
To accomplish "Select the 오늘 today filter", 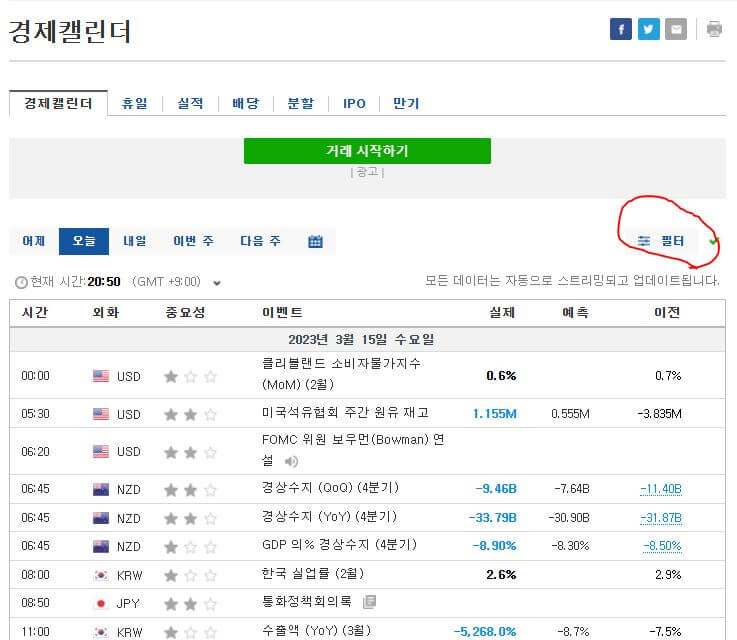I will tap(84, 241).
